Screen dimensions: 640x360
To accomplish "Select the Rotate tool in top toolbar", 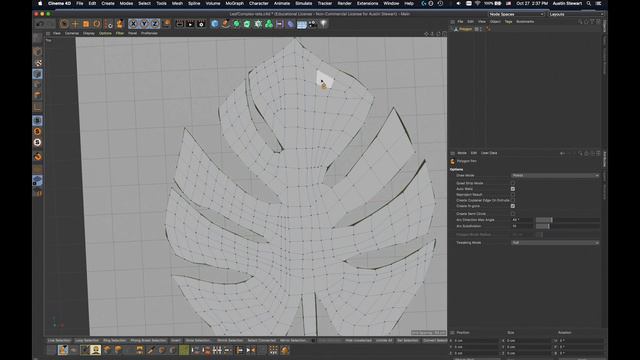I will [97, 24].
